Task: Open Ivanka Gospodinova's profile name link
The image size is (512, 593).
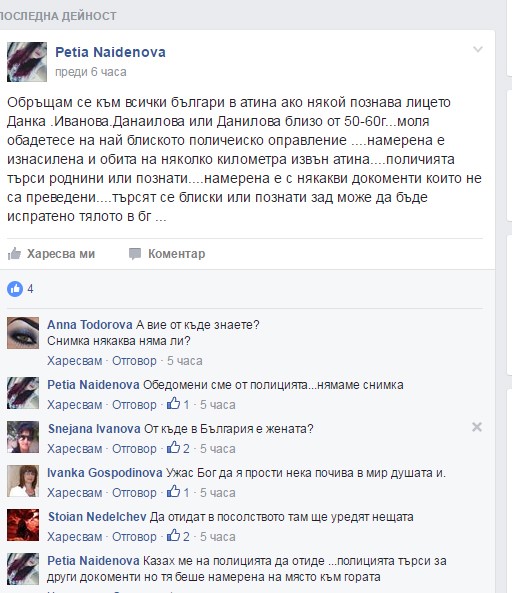Action: point(105,473)
